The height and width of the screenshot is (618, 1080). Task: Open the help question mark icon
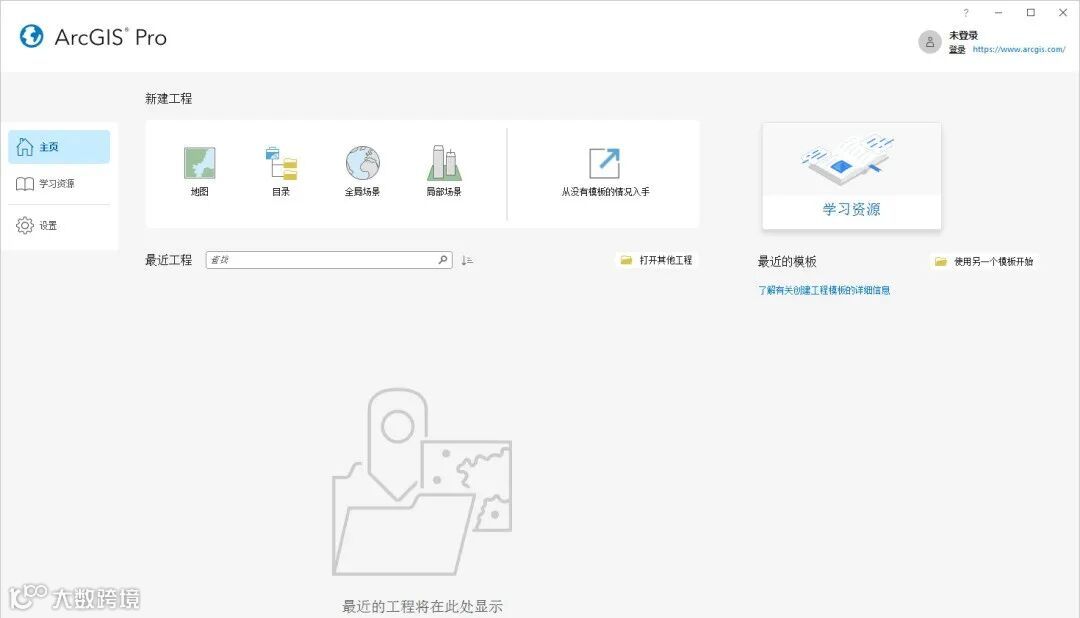tap(966, 12)
